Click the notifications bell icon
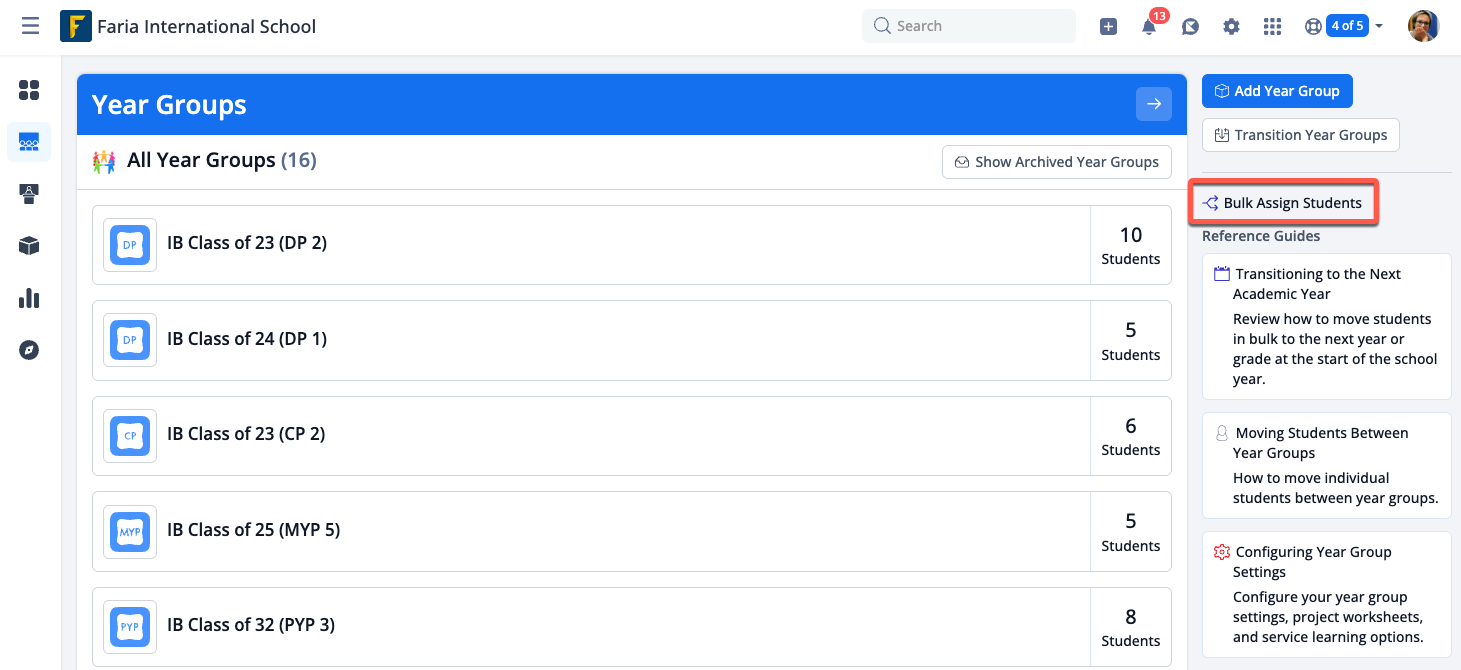The width and height of the screenshot is (1461, 670). 1149,27
